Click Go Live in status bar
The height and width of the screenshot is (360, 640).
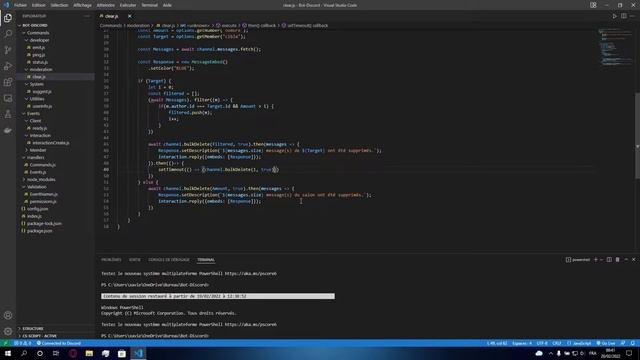[606, 343]
